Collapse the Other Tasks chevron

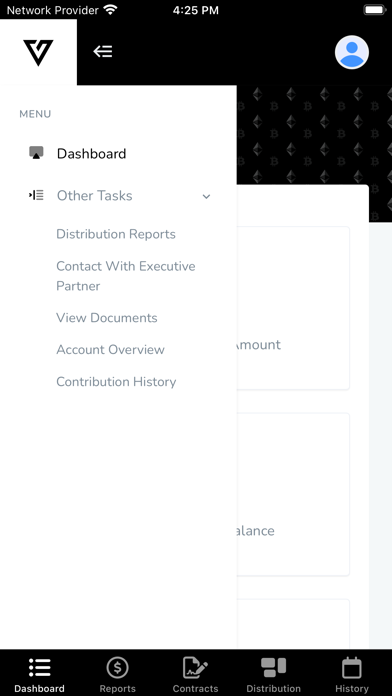click(206, 196)
